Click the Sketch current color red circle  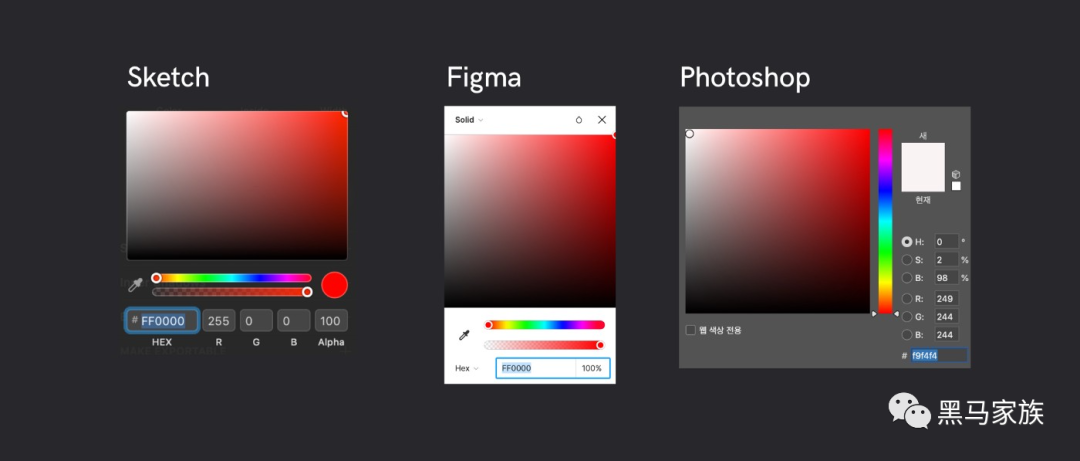point(335,285)
